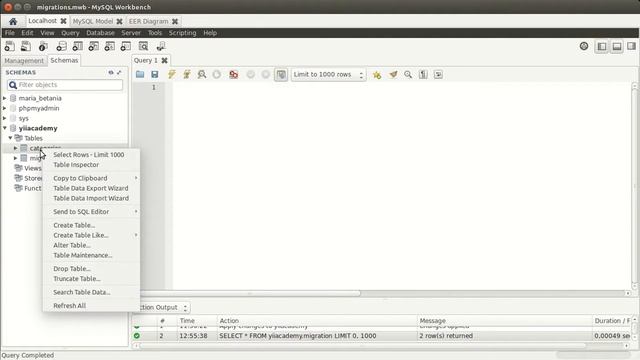Choose Truncate Table... option
The height and width of the screenshot is (360, 640).
pos(91,279)
